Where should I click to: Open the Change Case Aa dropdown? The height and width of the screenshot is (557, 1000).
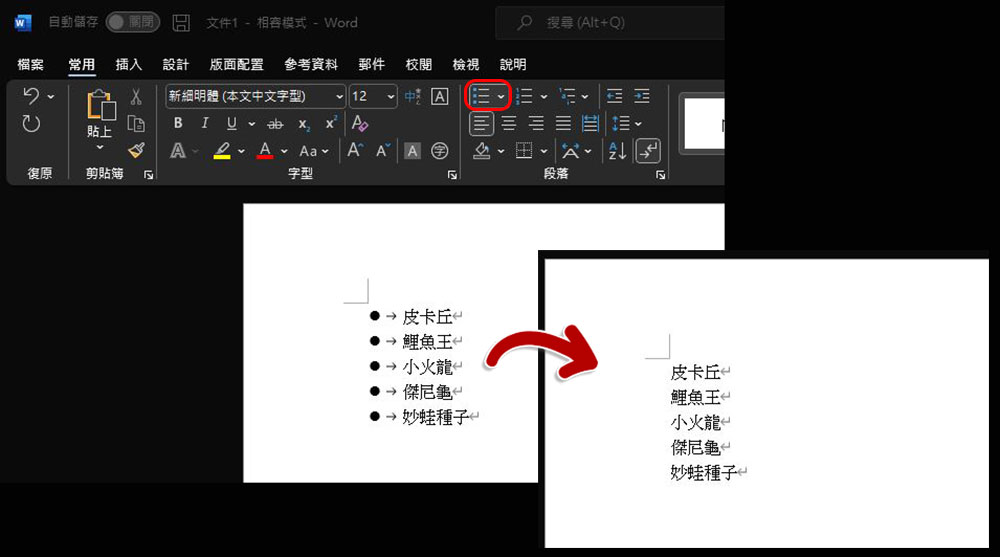[x=314, y=151]
